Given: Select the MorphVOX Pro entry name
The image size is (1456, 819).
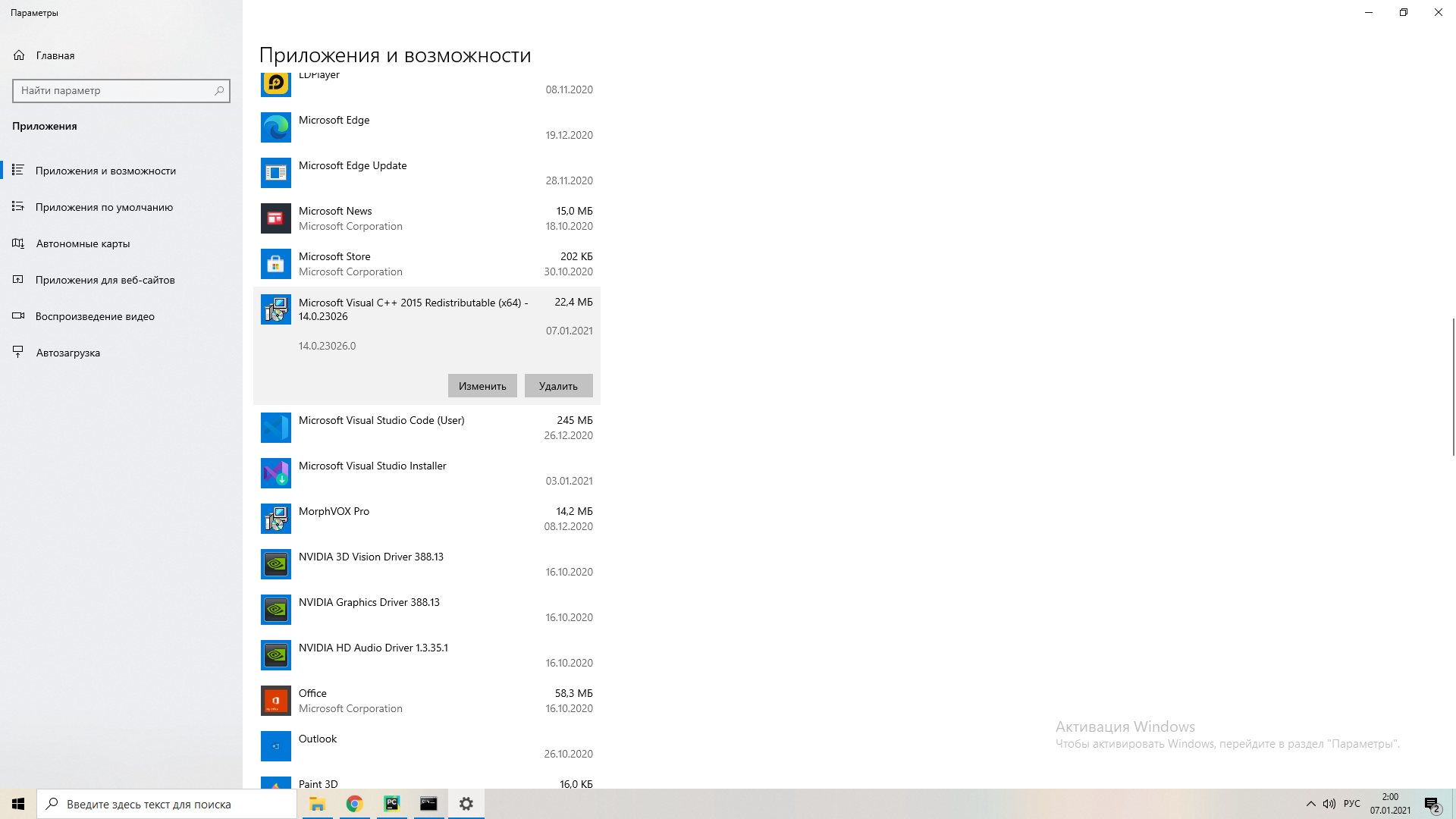Looking at the screenshot, I should [x=334, y=511].
